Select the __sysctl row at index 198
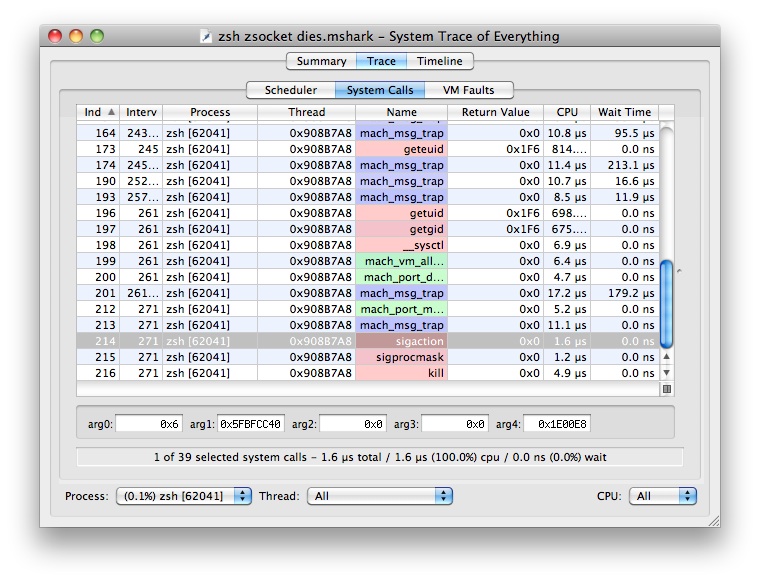The image size is (760, 582). [x=368, y=245]
